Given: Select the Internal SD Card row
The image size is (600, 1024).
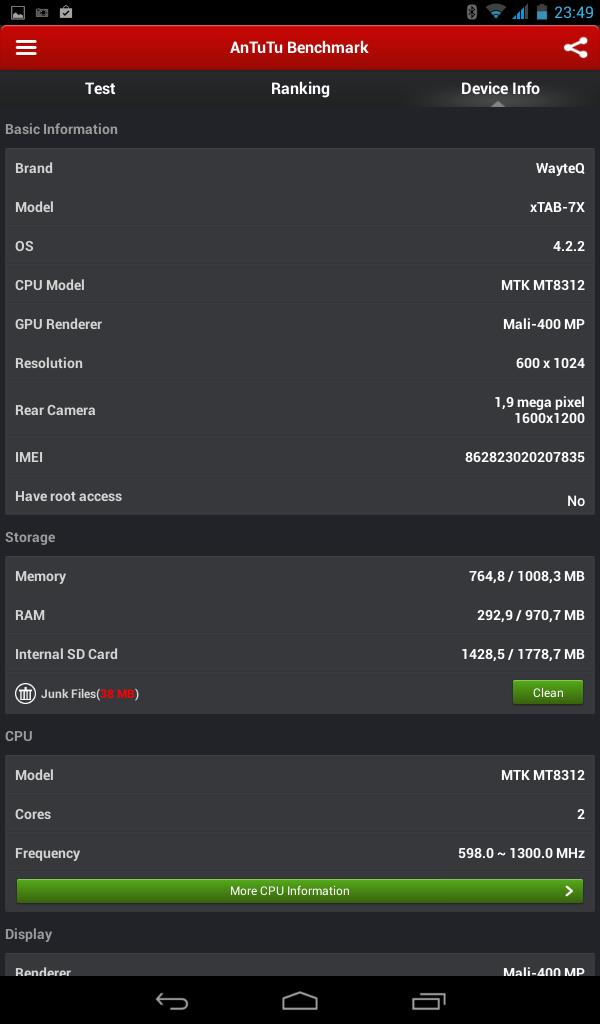Looking at the screenshot, I should [x=299, y=653].
